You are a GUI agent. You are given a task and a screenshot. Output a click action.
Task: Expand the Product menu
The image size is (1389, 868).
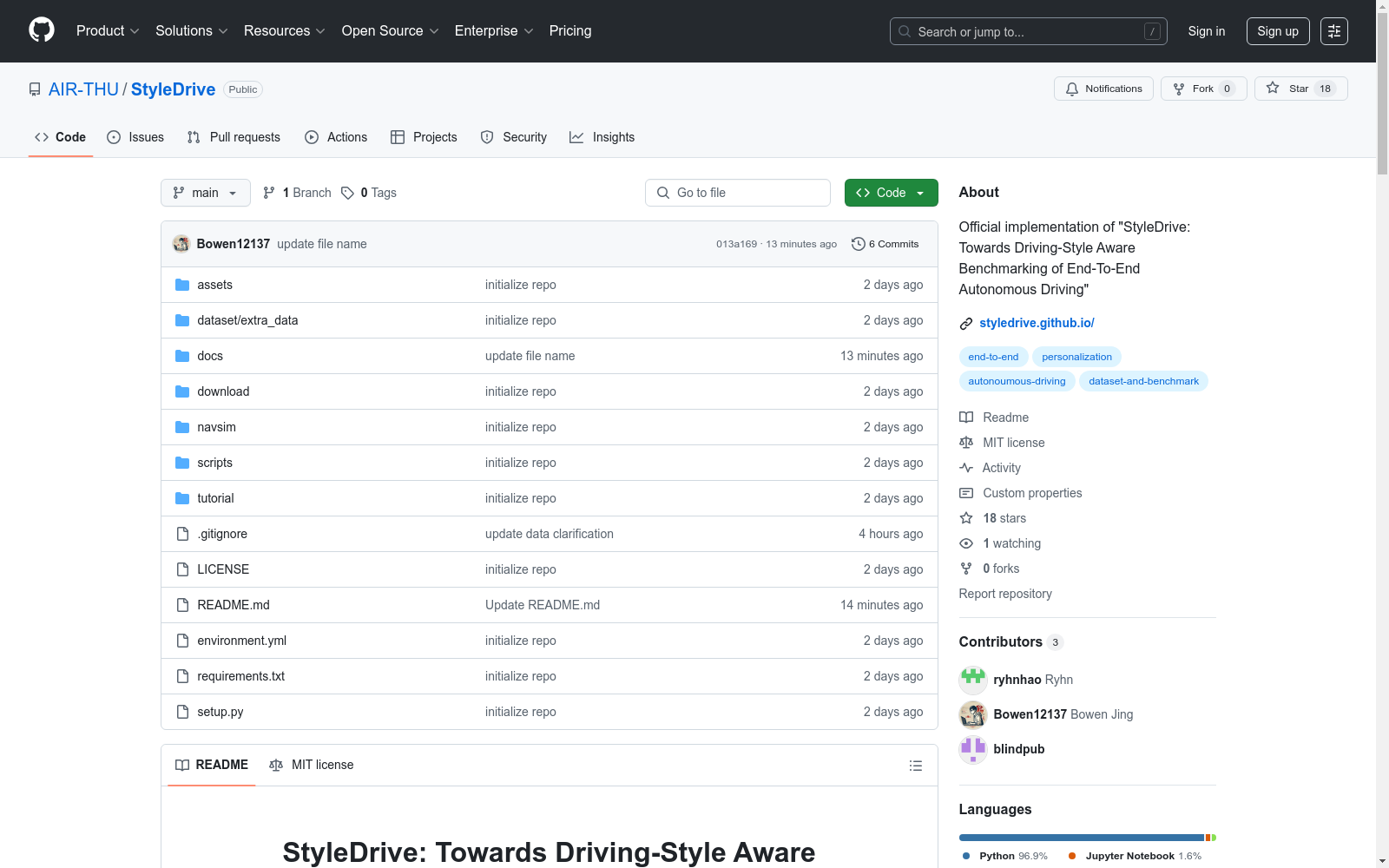coord(108,31)
